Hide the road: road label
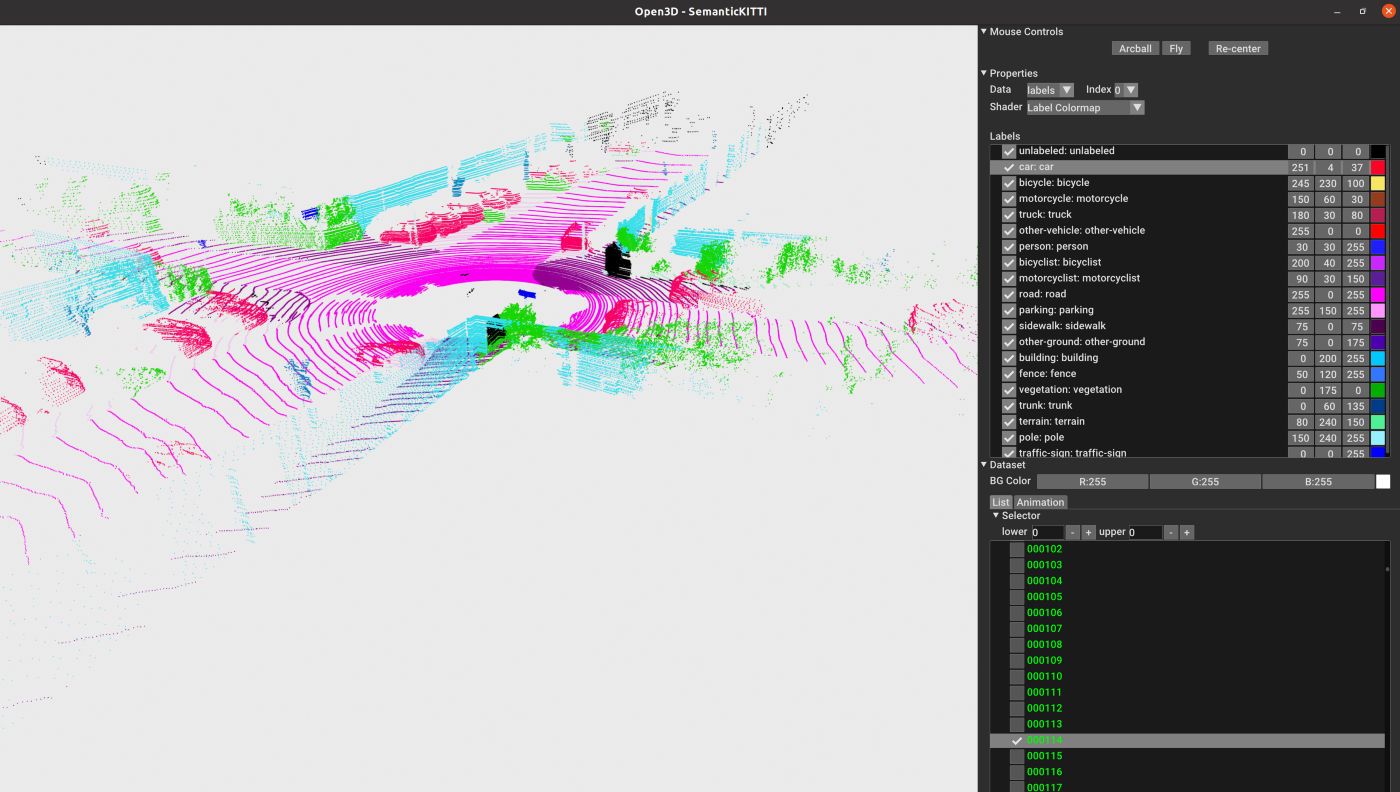 [1008, 294]
